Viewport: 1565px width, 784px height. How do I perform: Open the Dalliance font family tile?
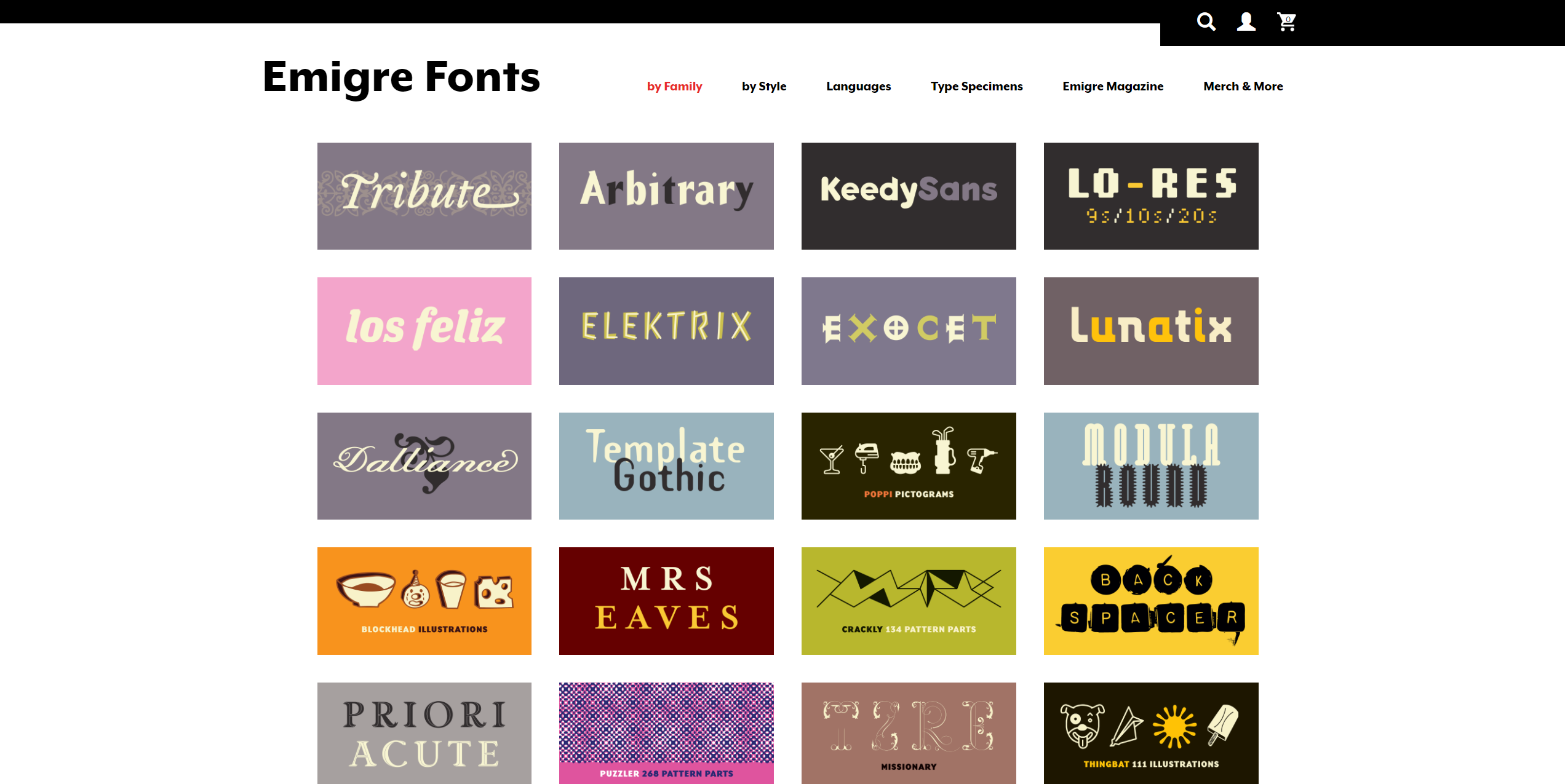[x=424, y=466]
